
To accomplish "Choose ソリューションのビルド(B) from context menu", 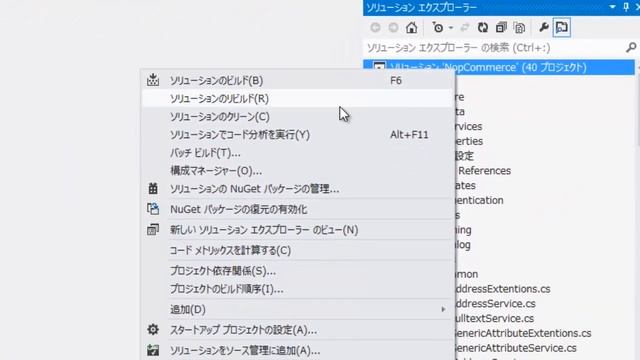I will coord(298,80).
